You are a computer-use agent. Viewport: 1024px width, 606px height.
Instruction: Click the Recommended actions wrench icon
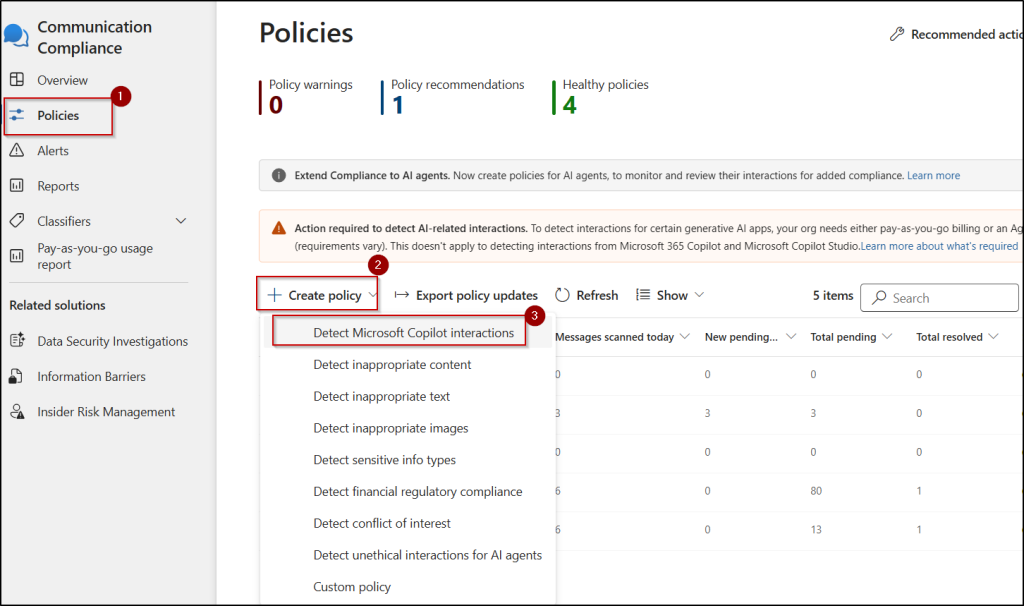[x=897, y=34]
